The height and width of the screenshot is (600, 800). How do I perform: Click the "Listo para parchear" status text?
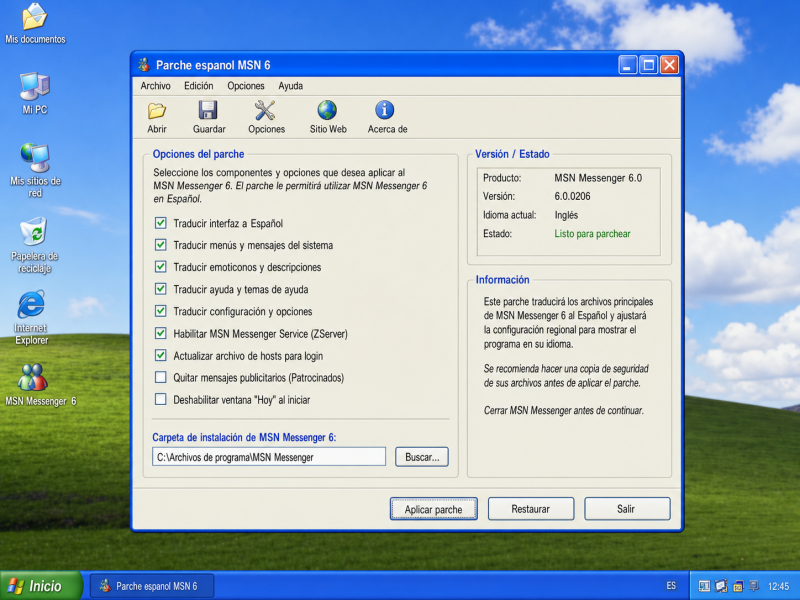592,234
